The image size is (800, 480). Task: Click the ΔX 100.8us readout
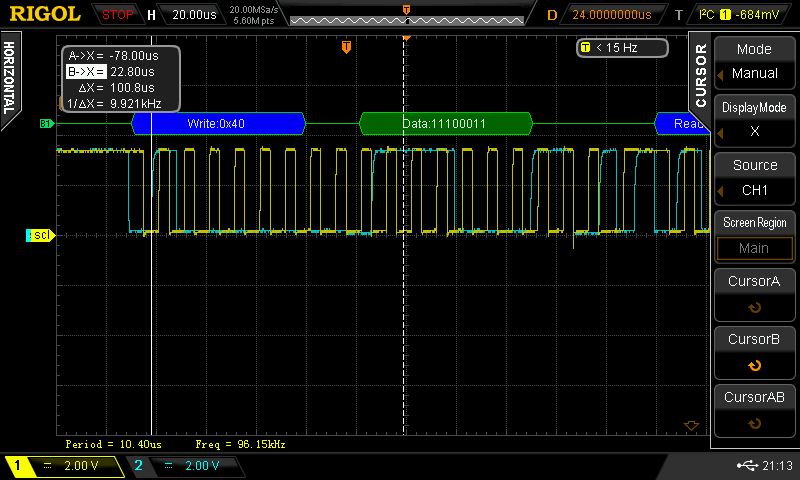click(x=116, y=88)
